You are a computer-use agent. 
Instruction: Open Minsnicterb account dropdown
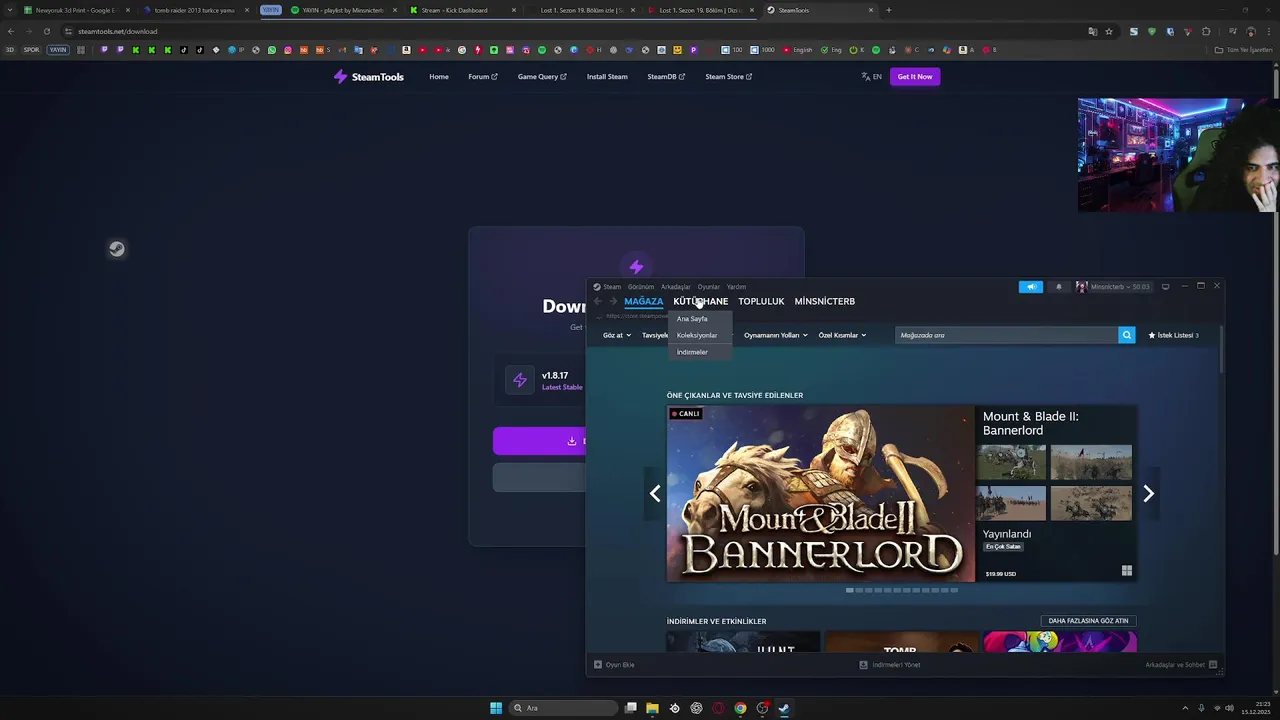click(1113, 287)
